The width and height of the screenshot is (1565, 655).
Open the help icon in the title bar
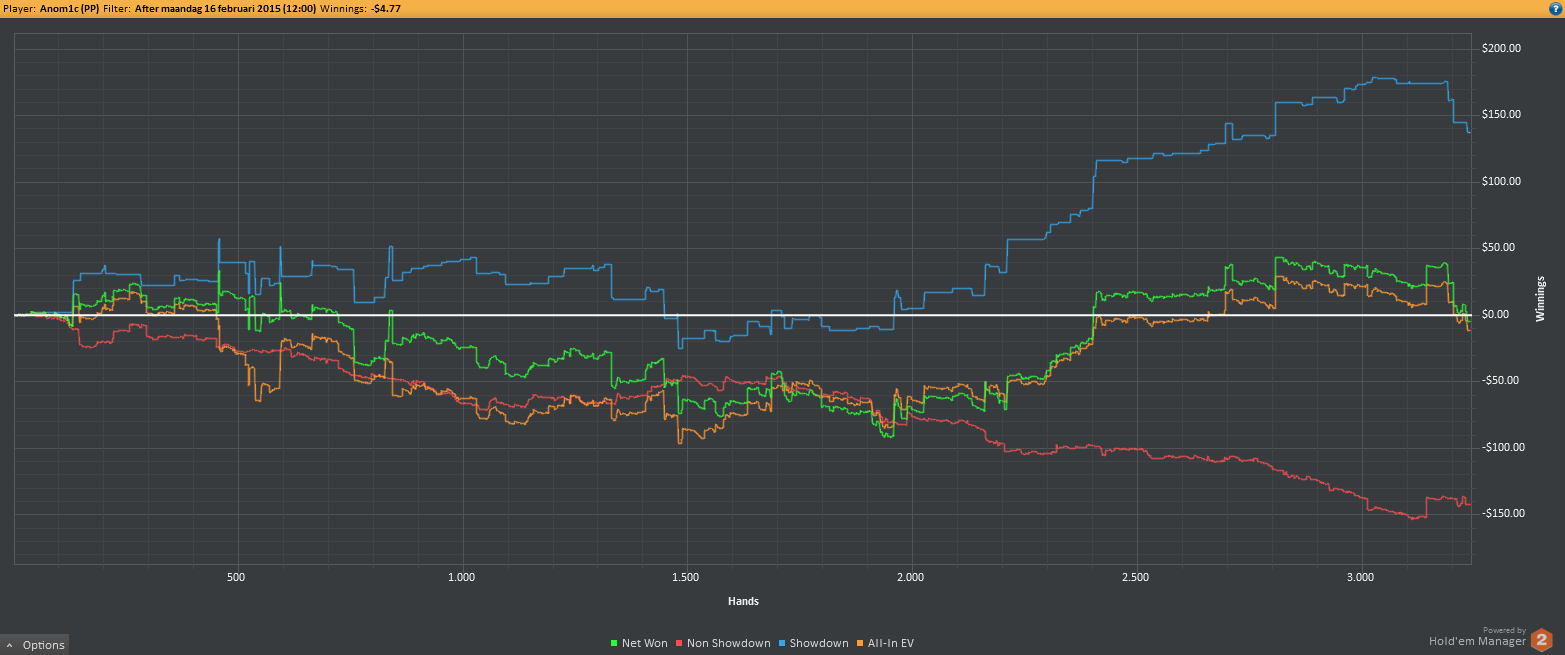coord(1555,7)
